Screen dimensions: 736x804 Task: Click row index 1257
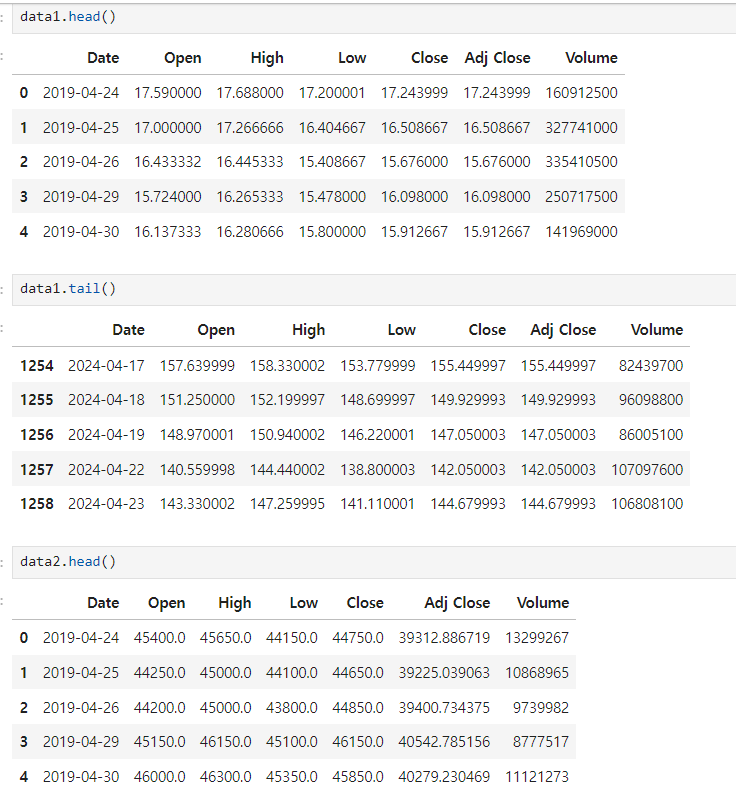pos(36,470)
